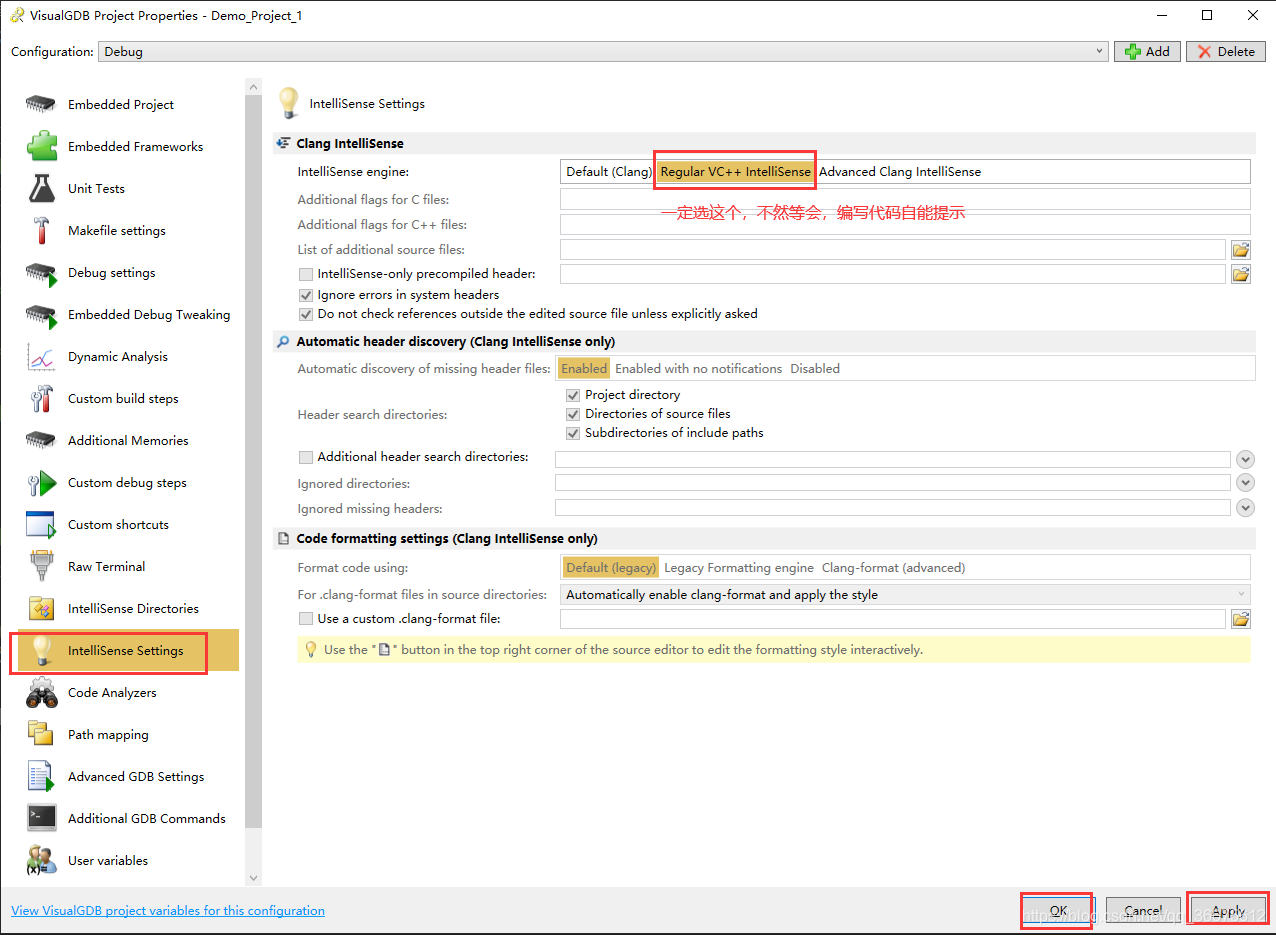Uncheck Project directory header search option
This screenshot has height=935, width=1276.
[573, 395]
